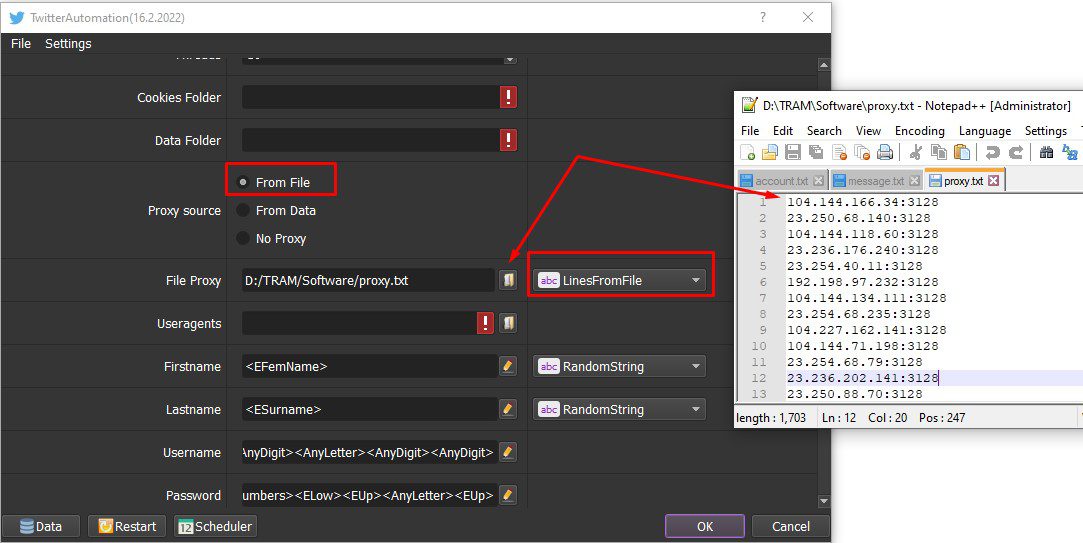Click the Data Folder input field
The height and width of the screenshot is (543, 1083).
tap(370, 140)
